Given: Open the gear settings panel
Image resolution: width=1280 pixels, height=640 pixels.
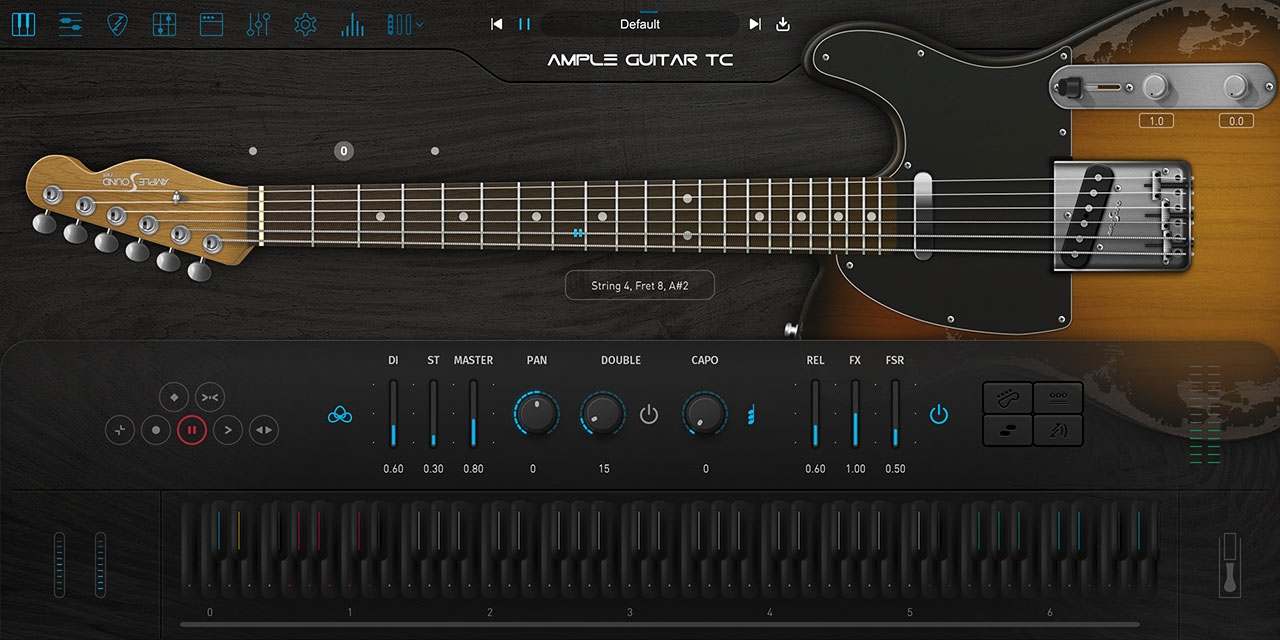Looking at the screenshot, I should tap(306, 24).
